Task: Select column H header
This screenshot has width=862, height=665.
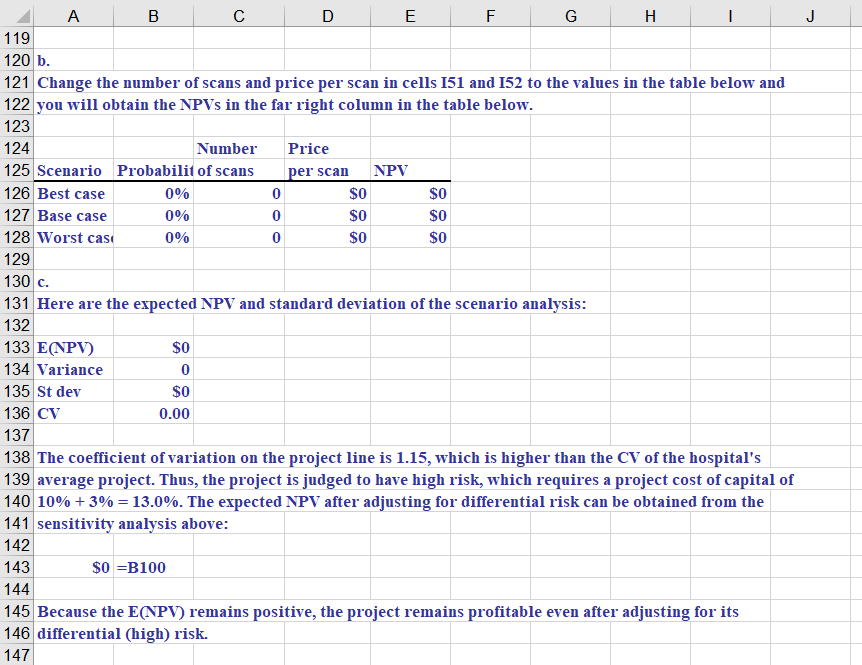Action: (x=650, y=16)
